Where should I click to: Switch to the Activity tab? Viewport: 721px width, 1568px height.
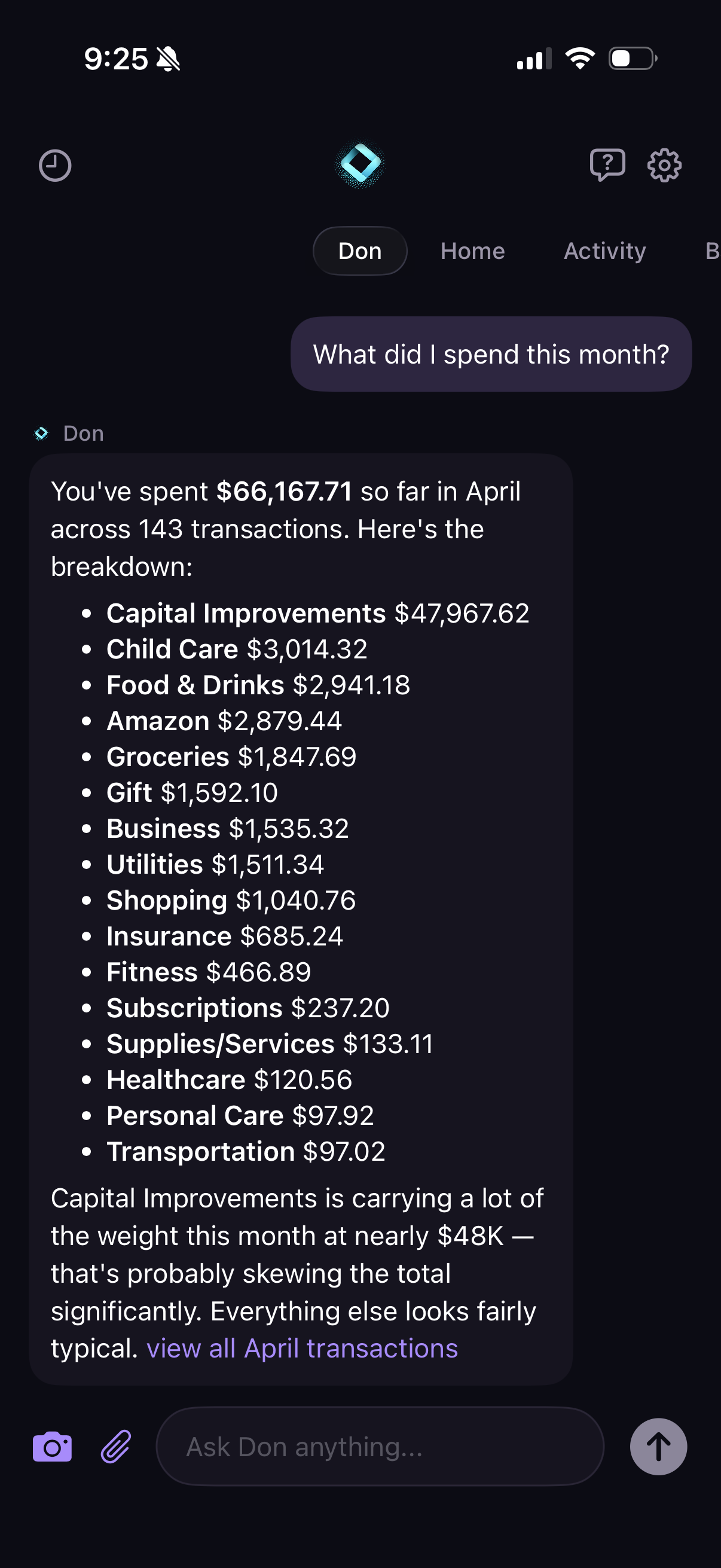(605, 251)
